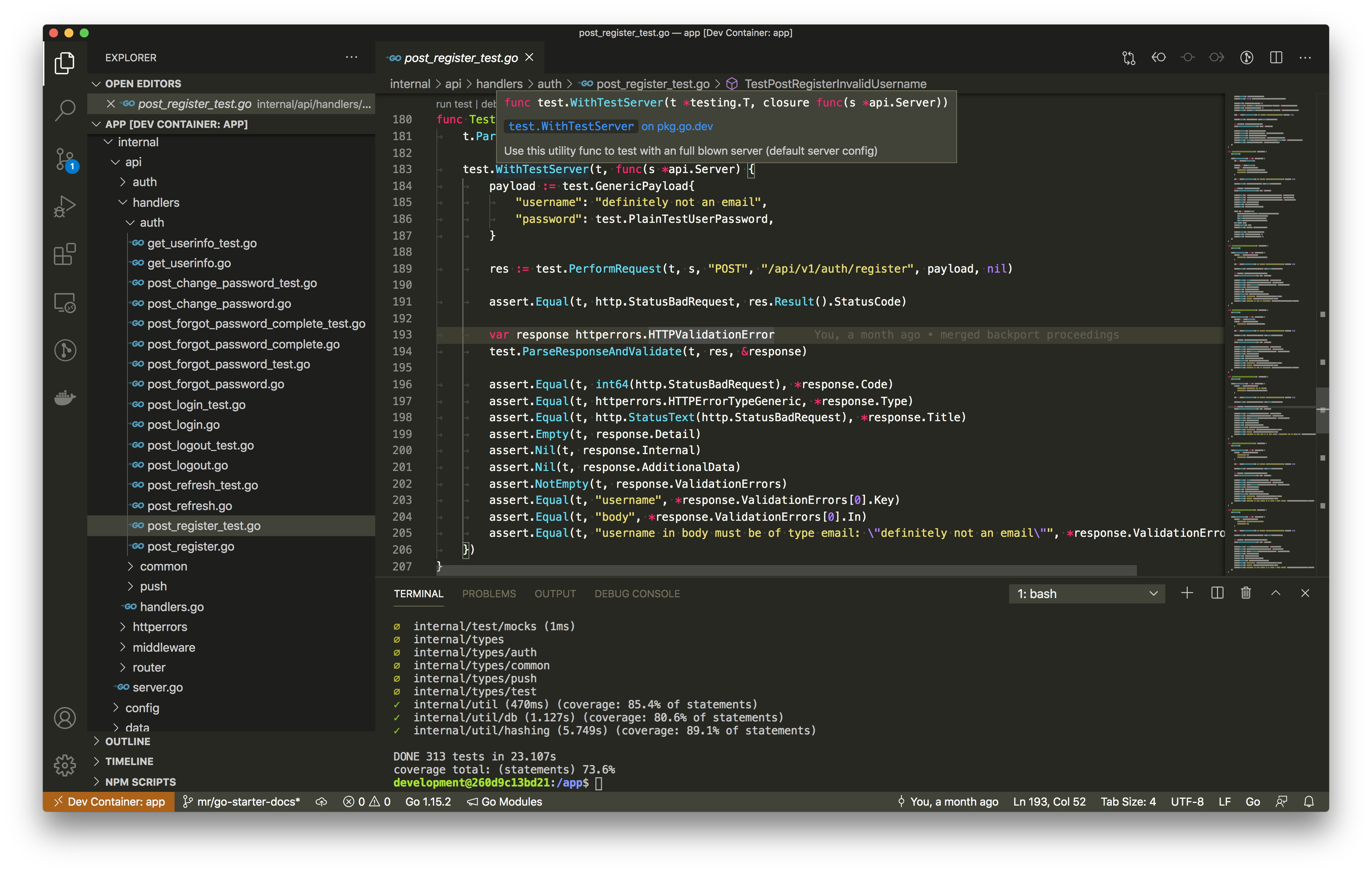Split the terminal pane

pos(1217,593)
